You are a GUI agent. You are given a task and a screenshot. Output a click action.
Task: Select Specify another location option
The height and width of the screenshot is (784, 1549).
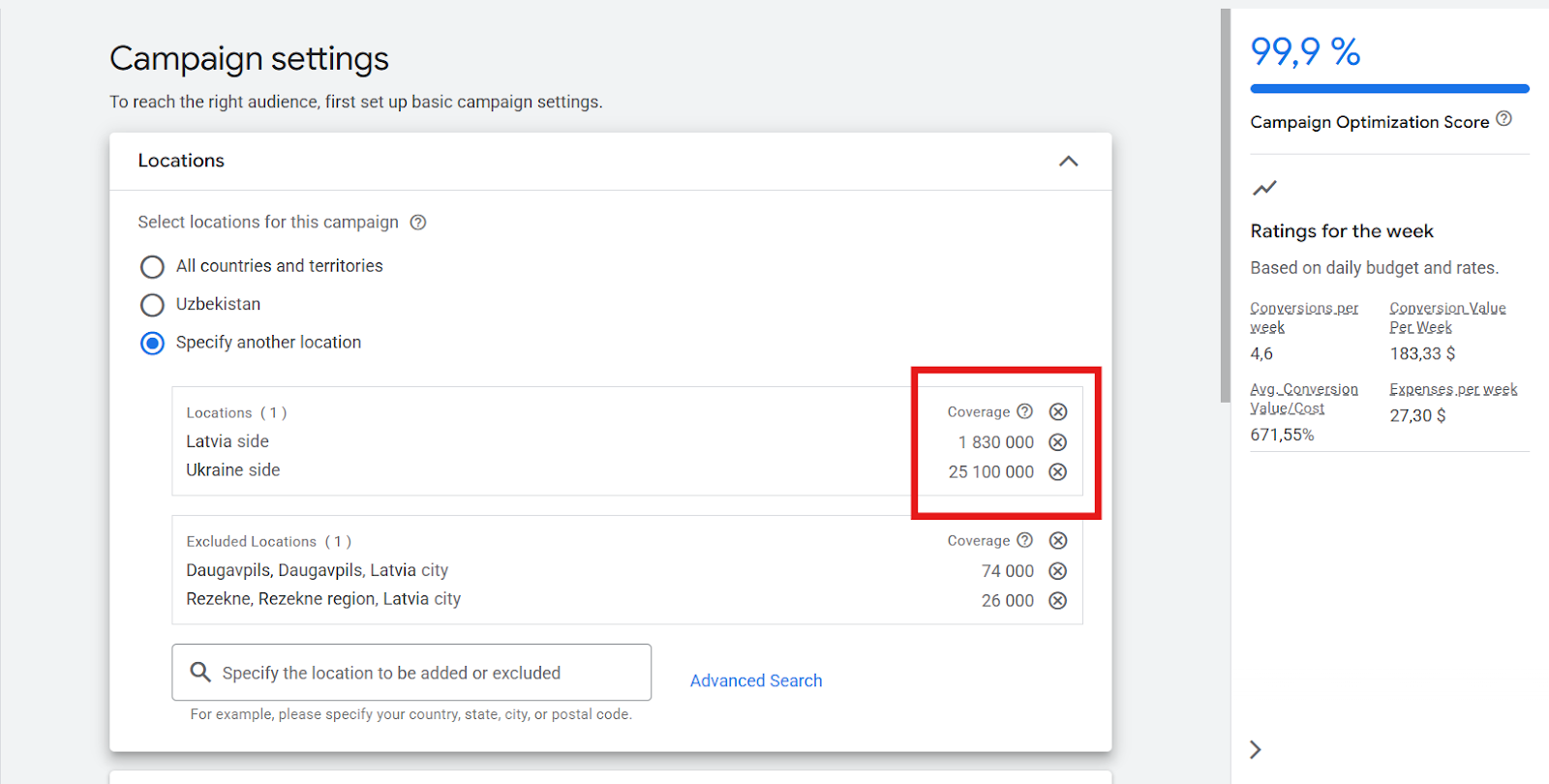(x=153, y=344)
